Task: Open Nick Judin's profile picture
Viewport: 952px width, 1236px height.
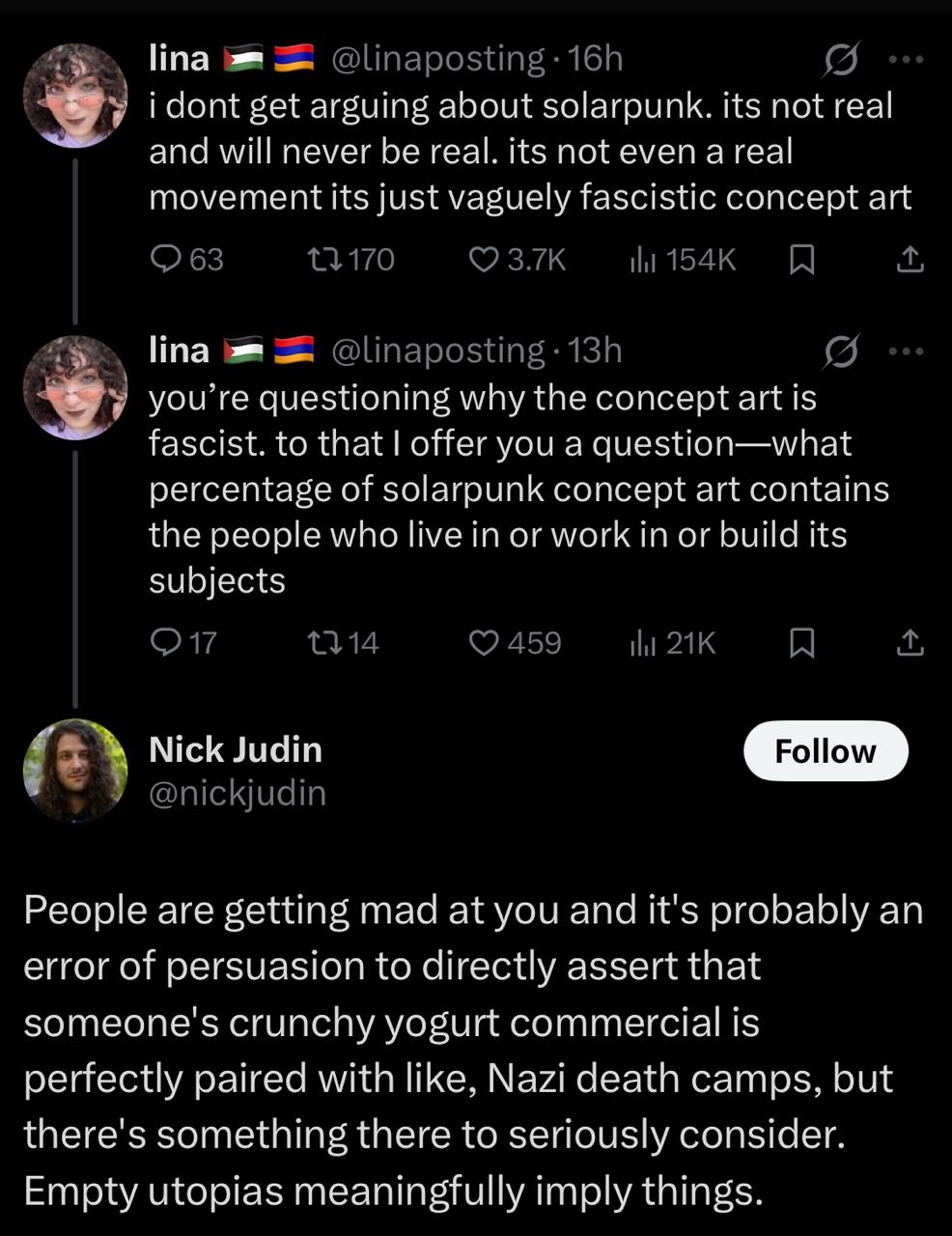Action: coord(75,771)
